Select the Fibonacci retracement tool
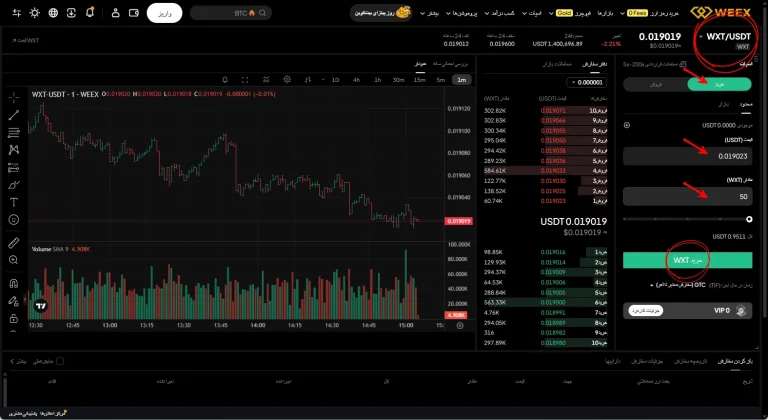 14,132
